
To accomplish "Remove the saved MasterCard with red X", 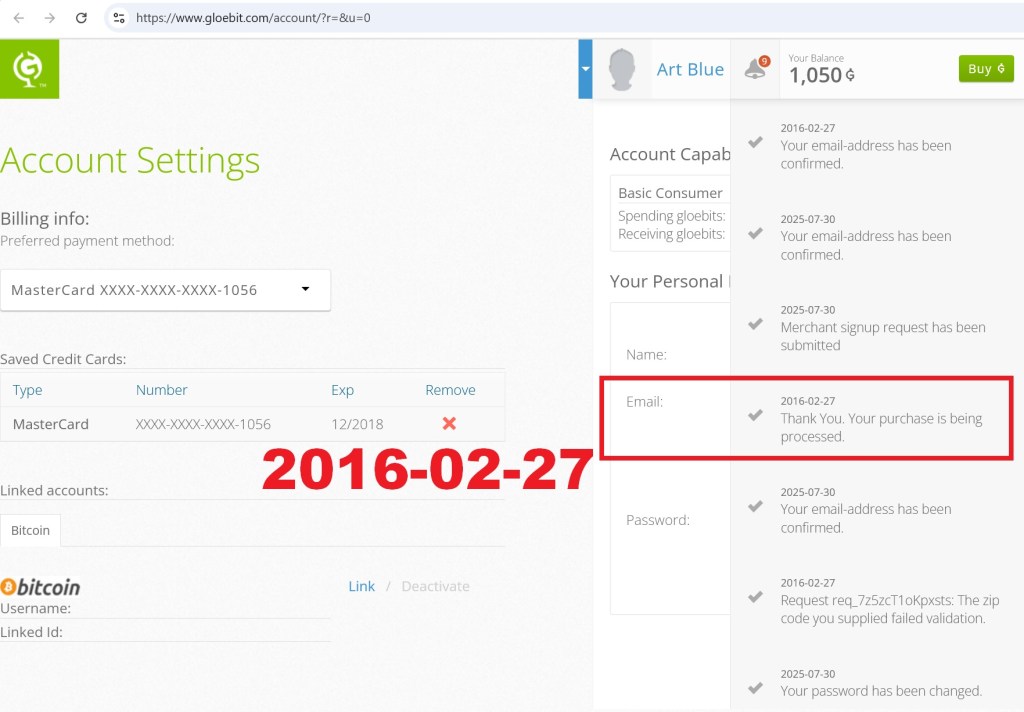I will tap(449, 424).
